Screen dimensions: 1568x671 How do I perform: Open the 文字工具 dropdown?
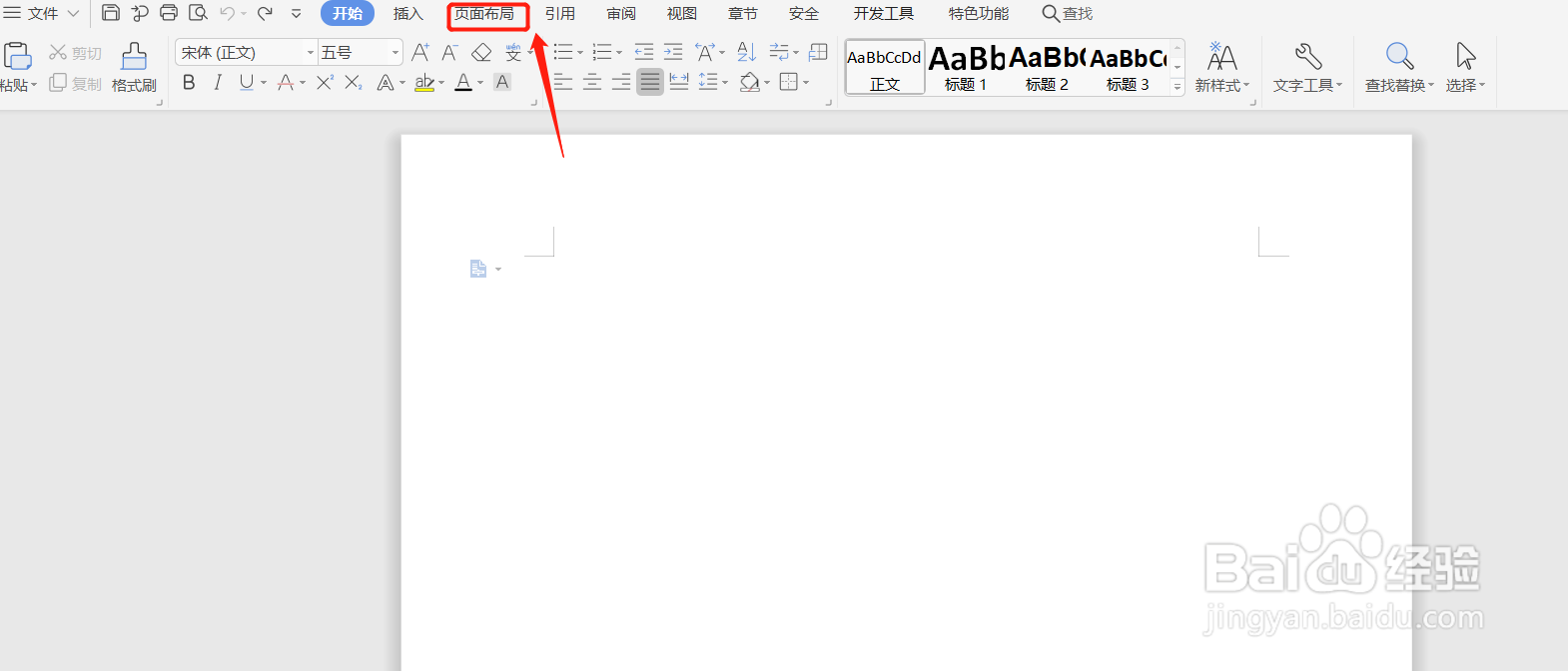pos(1307,68)
